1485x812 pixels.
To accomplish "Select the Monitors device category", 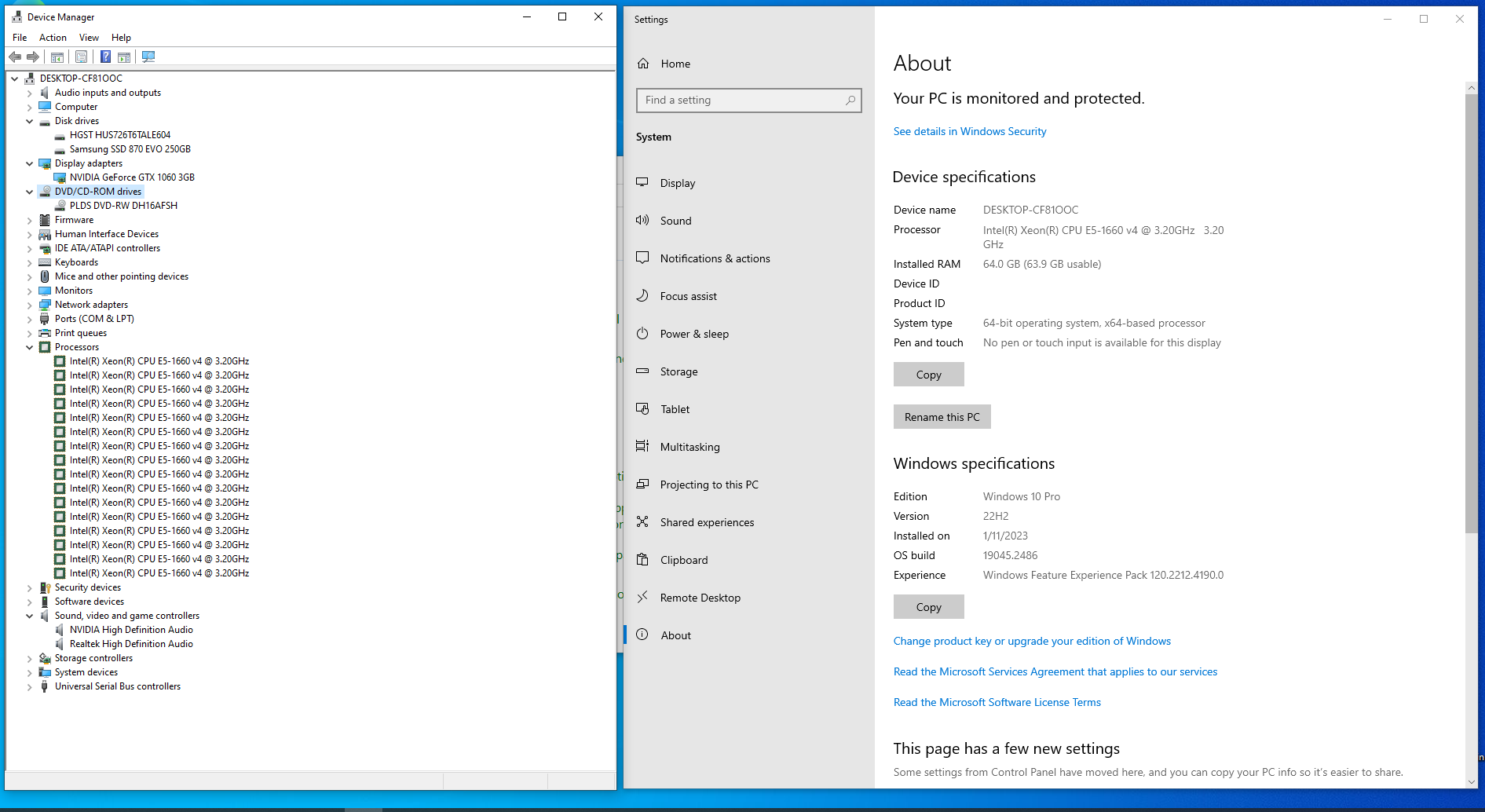I will pos(74,291).
